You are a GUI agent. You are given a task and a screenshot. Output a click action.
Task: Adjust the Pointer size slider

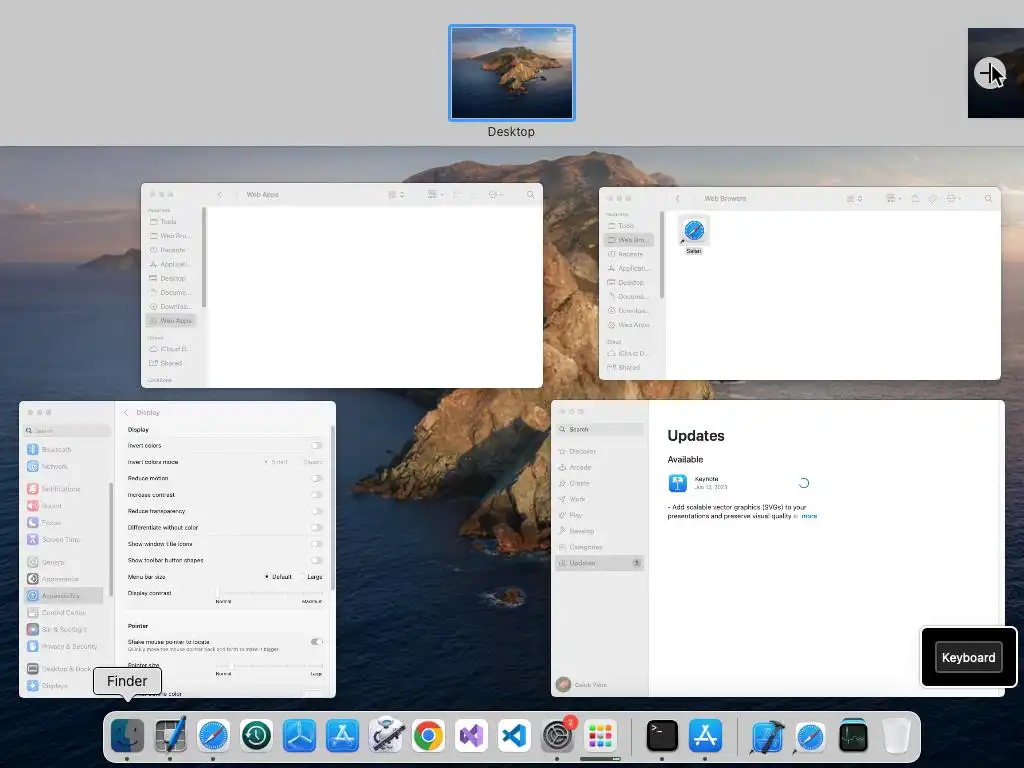269,665
